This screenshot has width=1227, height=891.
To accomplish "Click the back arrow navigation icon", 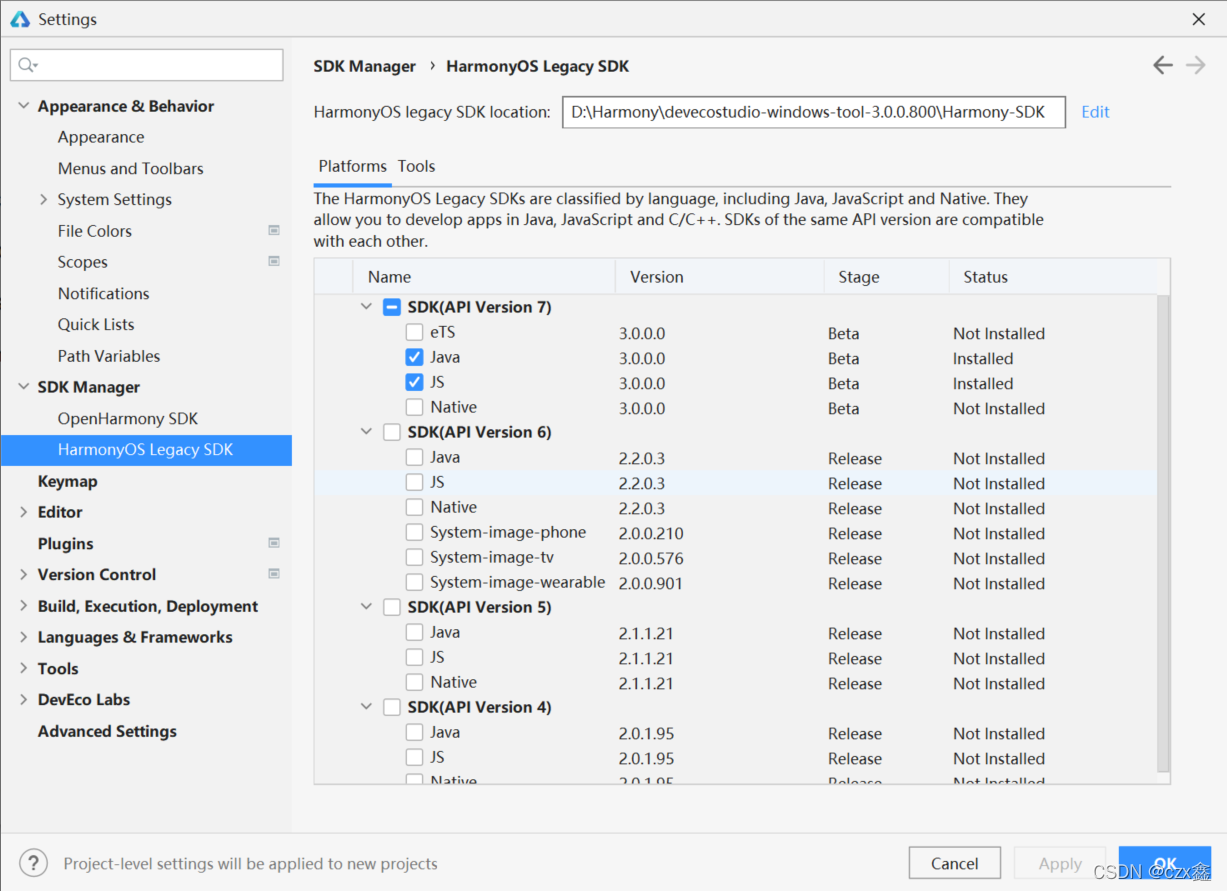I will click(x=1162, y=65).
